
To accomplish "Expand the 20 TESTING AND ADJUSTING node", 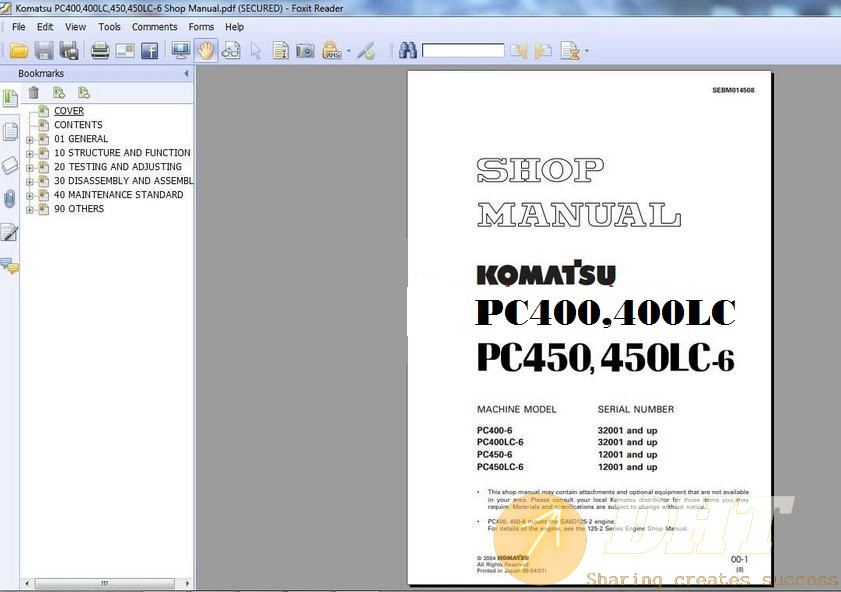I will 30,168.
